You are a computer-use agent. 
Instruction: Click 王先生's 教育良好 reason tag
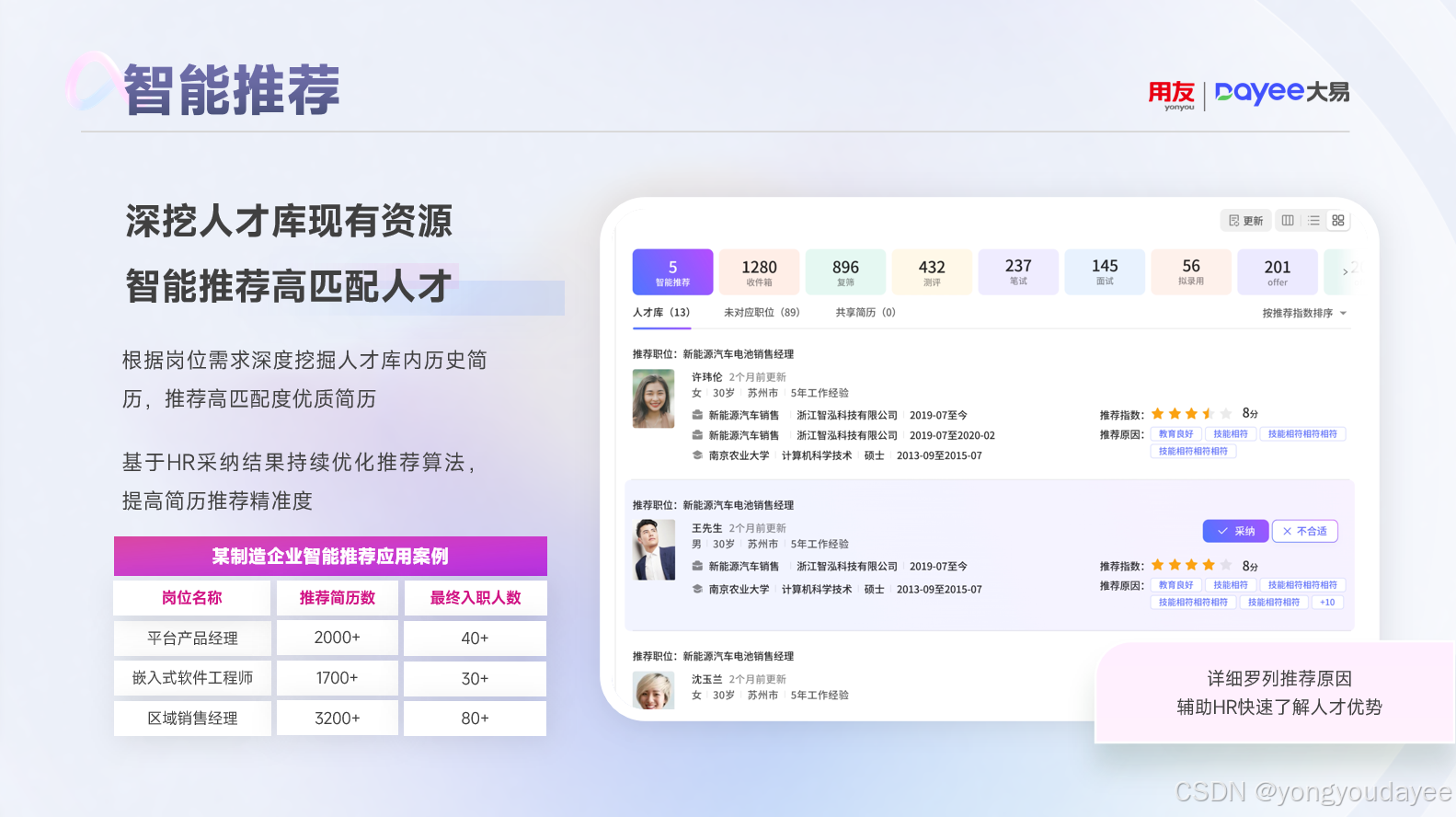(x=1175, y=585)
